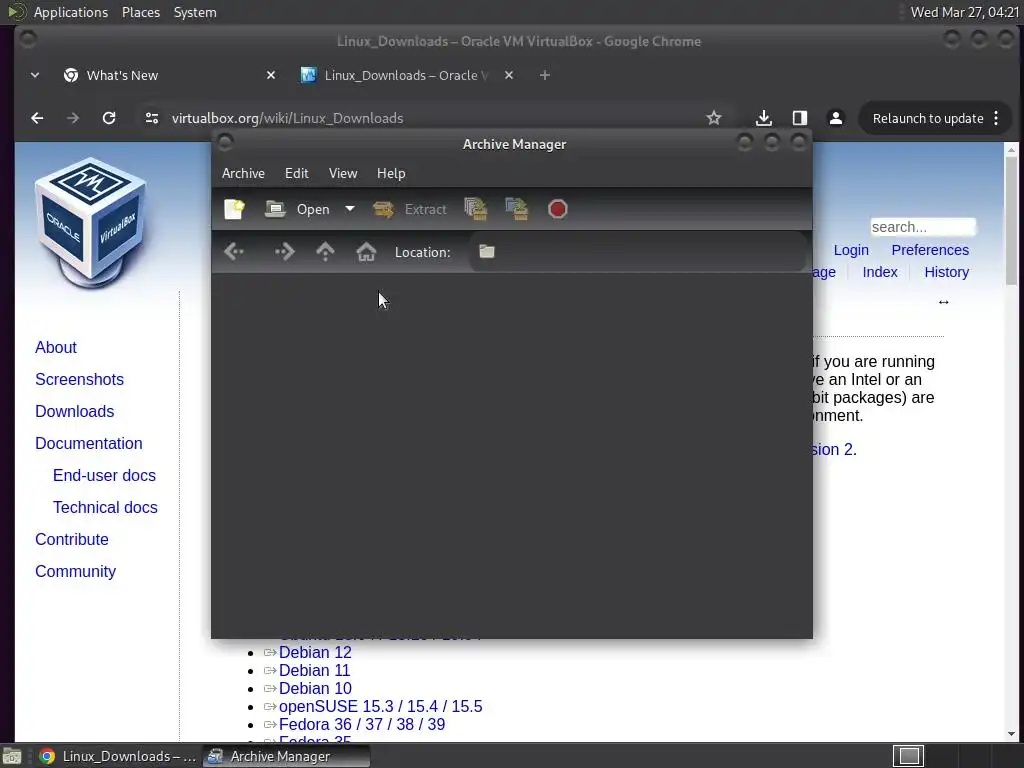This screenshot has height=768, width=1024.
Task: Click the page width toggle arrow
Action: [944, 302]
